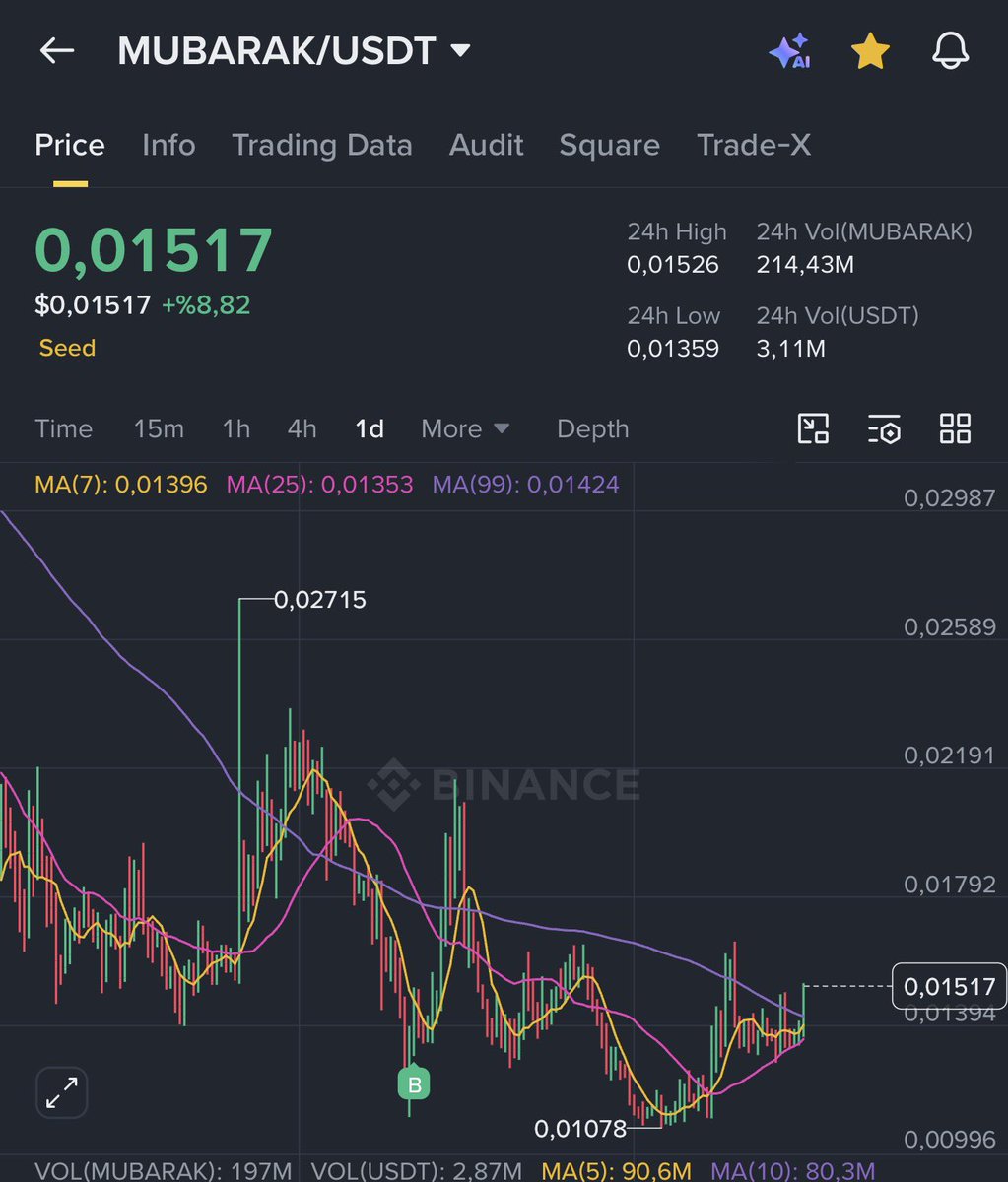Open the four-square grid layout icon
The height and width of the screenshot is (1182, 1008).
[x=955, y=428]
